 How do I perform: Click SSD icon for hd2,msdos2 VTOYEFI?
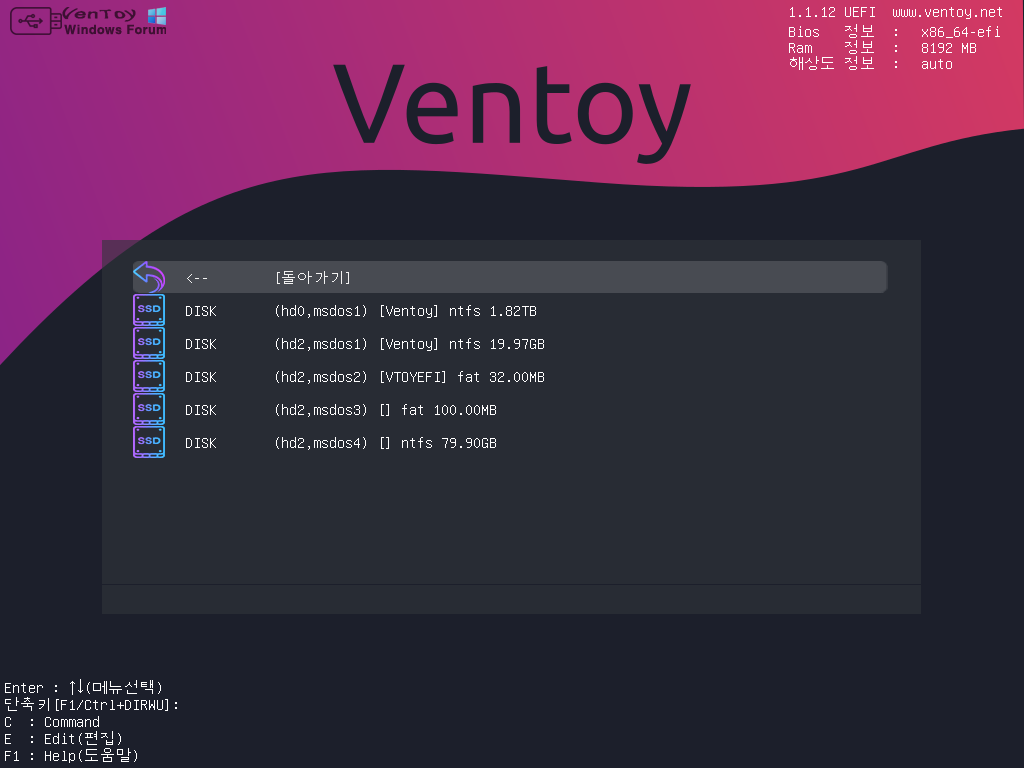point(149,376)
